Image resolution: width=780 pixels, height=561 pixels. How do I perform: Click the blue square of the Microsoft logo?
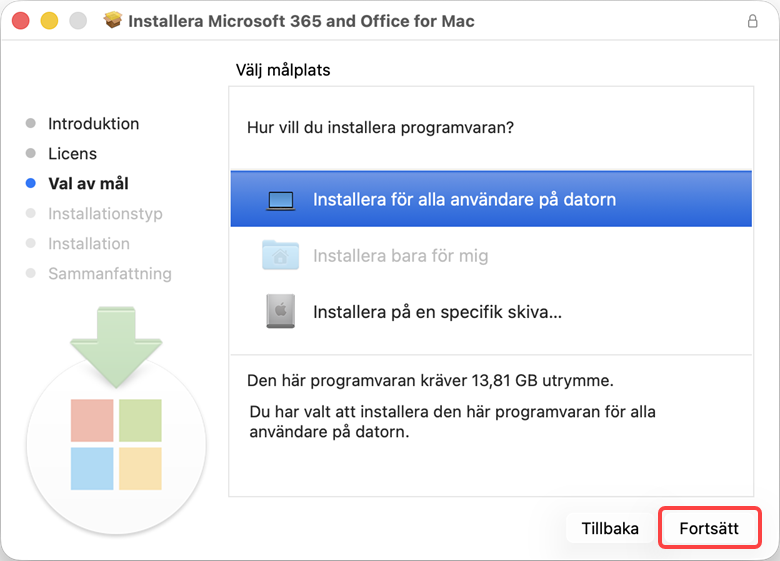point(92,468)
